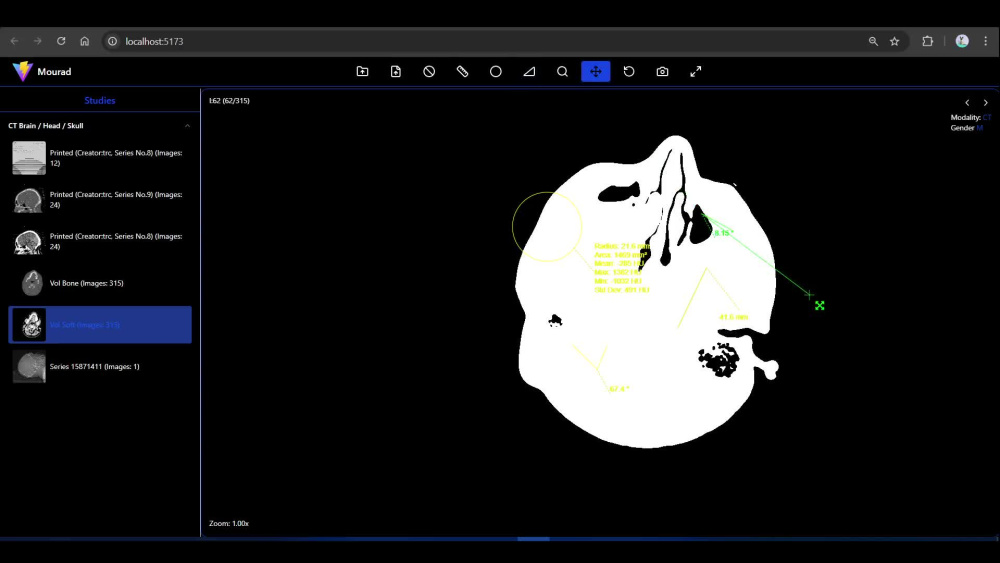This screenshot has height=563, width=1000.
Task: Click the upload file icon
Action: (395, 71)
